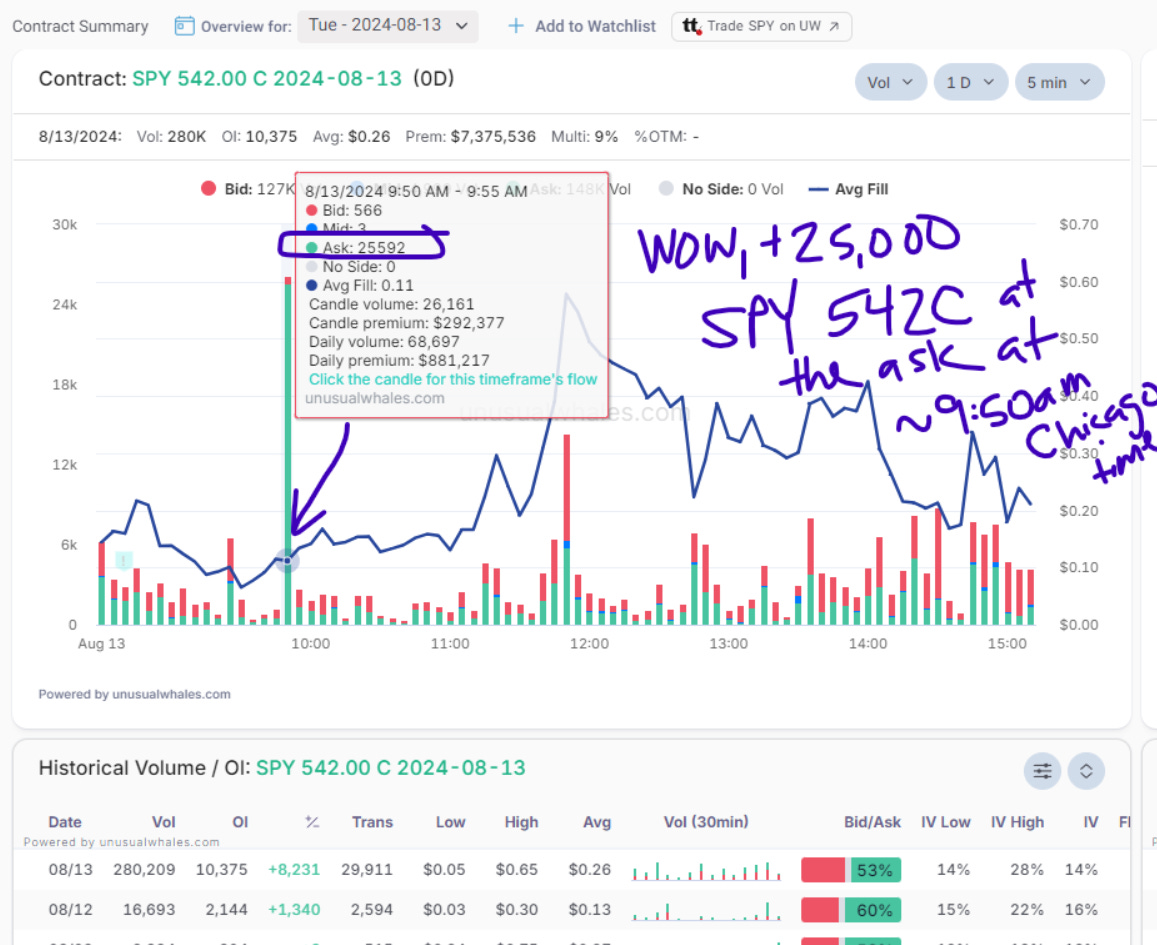Click the +1,340 OI change value
This screenshot has width=1157, height=945.
pyautogui.click(x=294, y=910)
